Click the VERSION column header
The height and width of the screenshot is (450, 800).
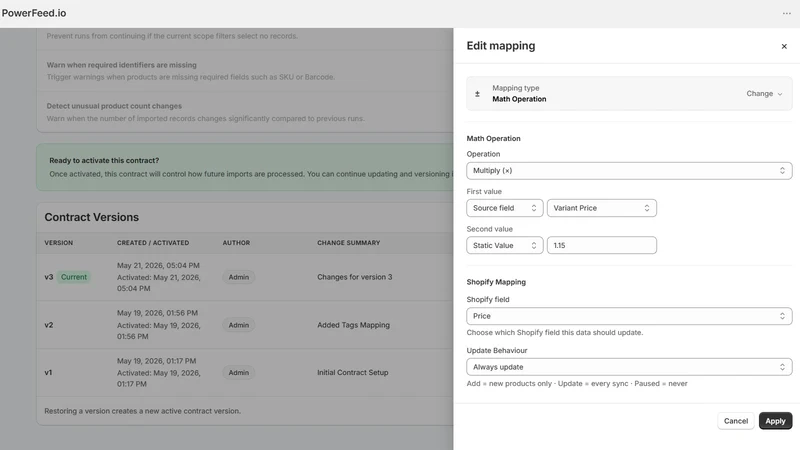click(59, 243)
